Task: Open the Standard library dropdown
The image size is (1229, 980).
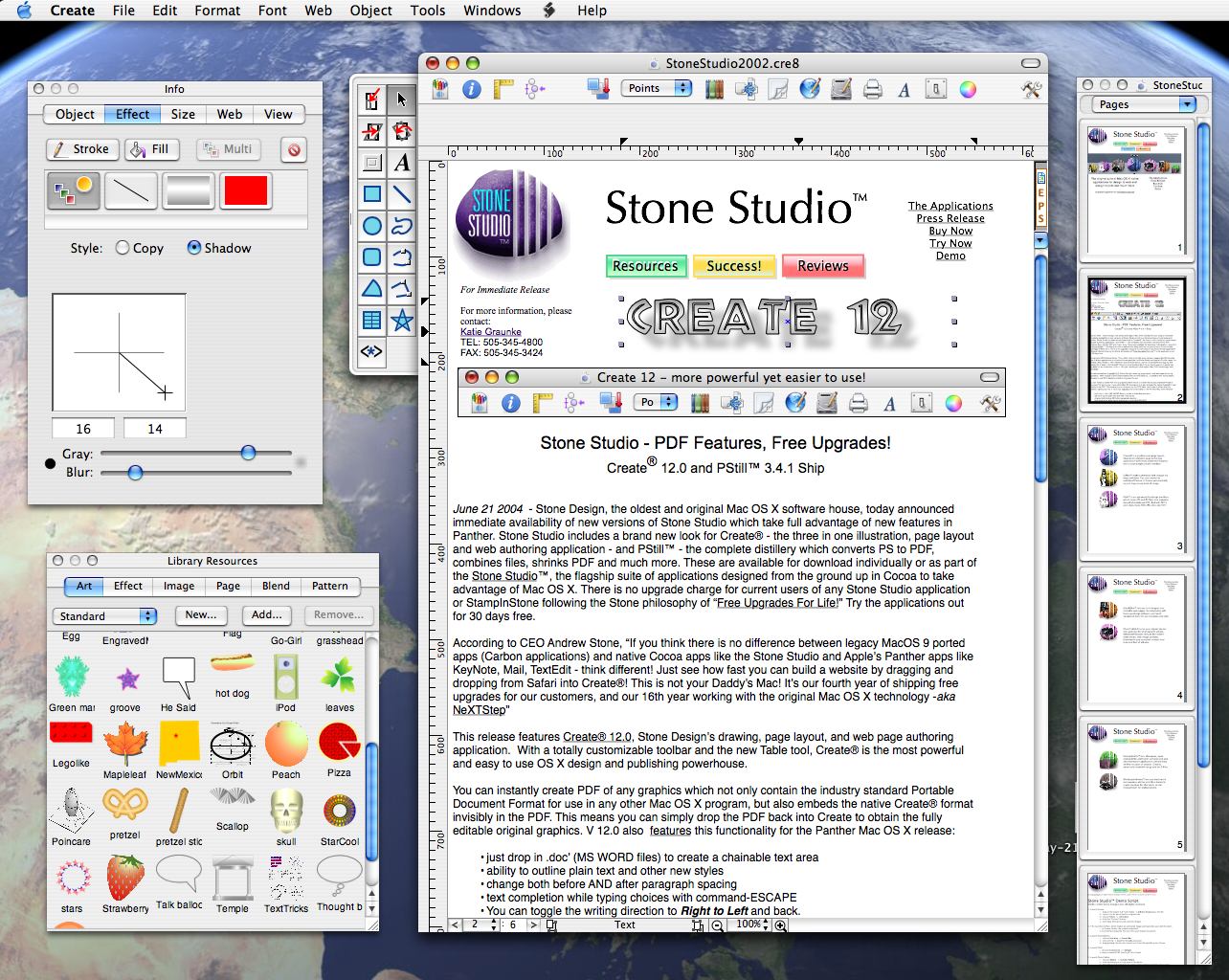Action: [104, 616]
